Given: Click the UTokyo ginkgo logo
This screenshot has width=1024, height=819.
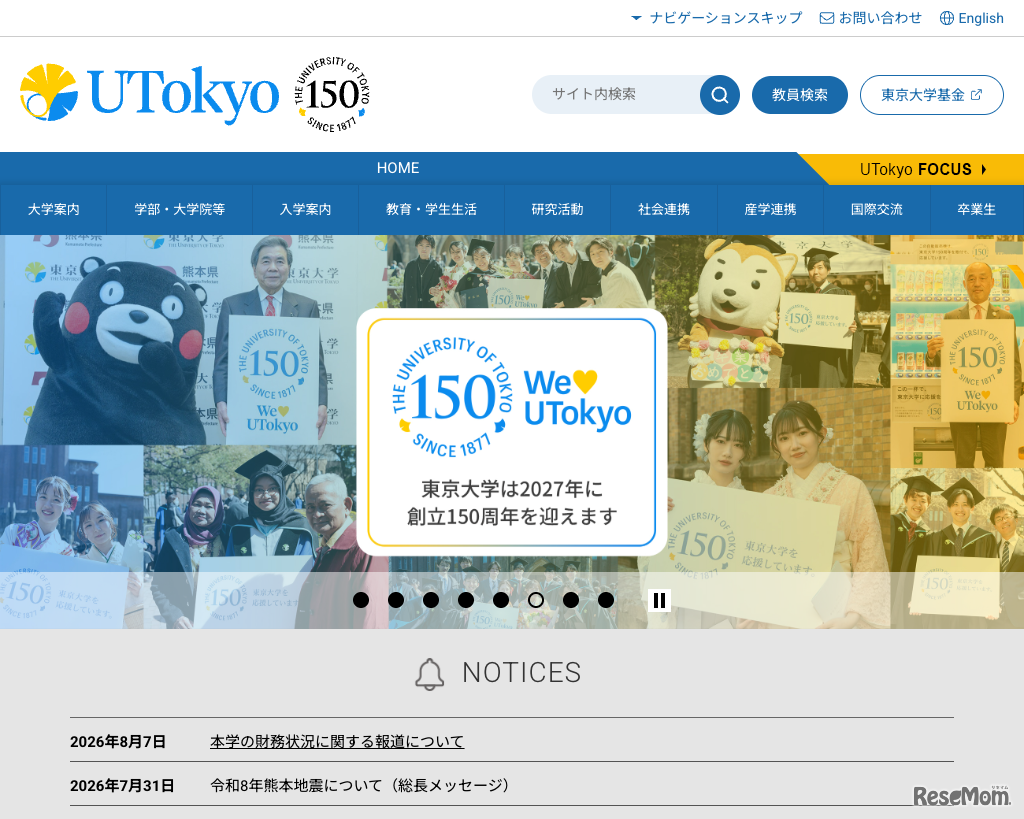Looking at the screenshot, I should 150,93.
